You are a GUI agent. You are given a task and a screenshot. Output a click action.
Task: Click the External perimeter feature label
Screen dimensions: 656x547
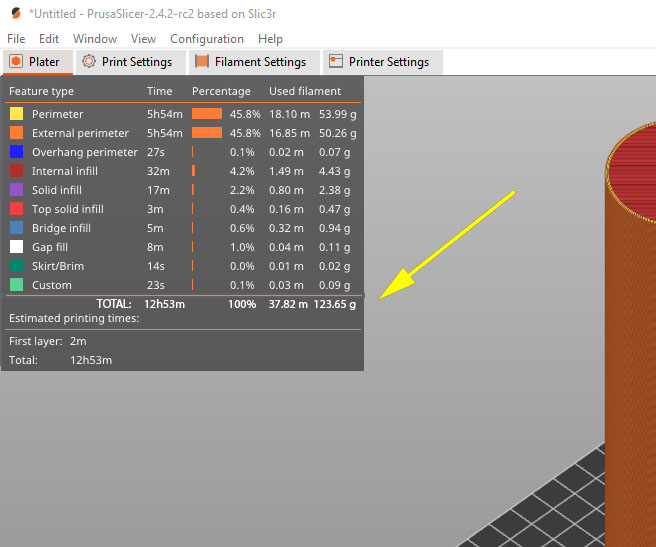tap(80, 133)
